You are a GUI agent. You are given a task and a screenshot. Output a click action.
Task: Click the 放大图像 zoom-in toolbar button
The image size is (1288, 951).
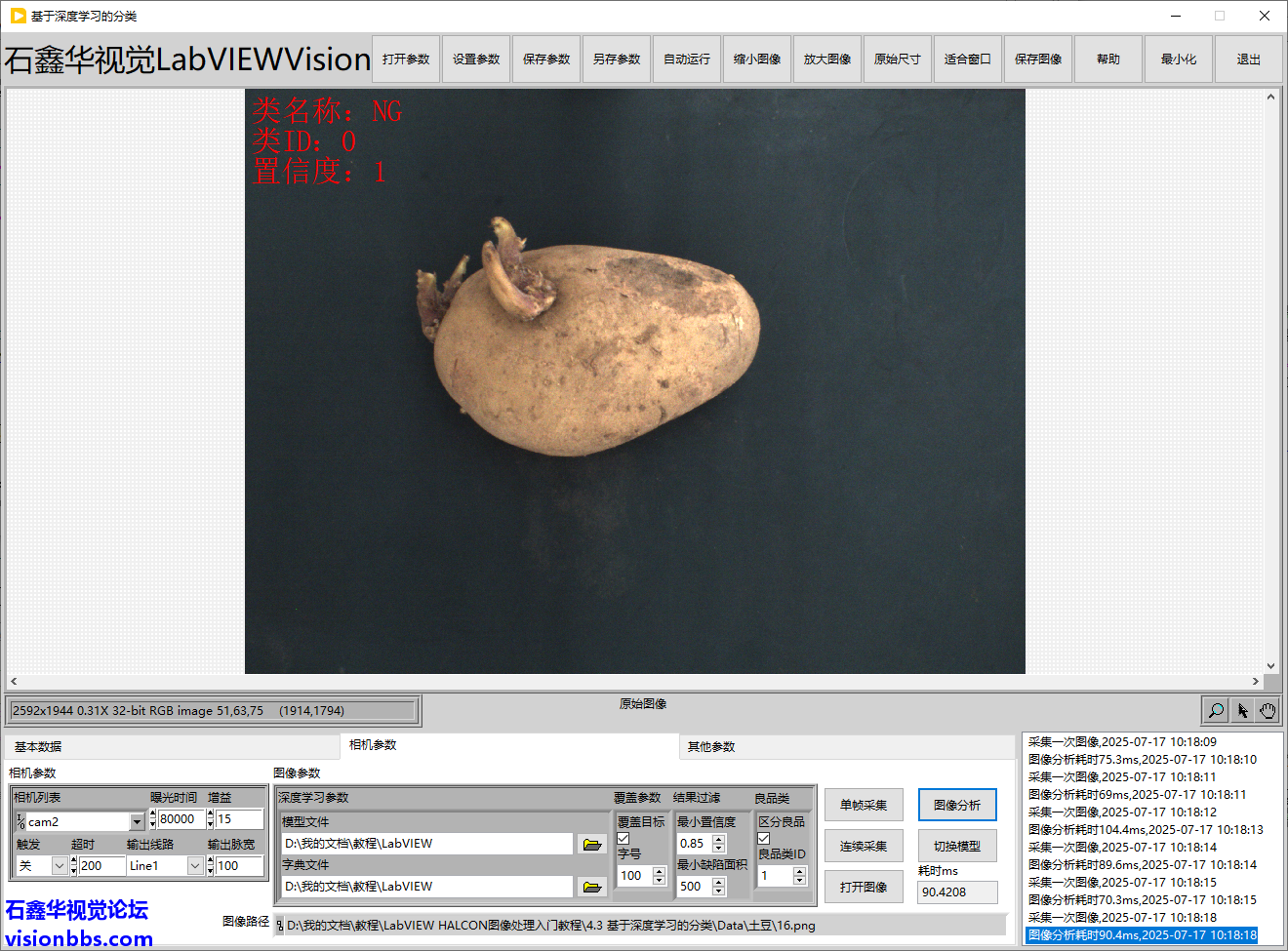pos(827,59)
